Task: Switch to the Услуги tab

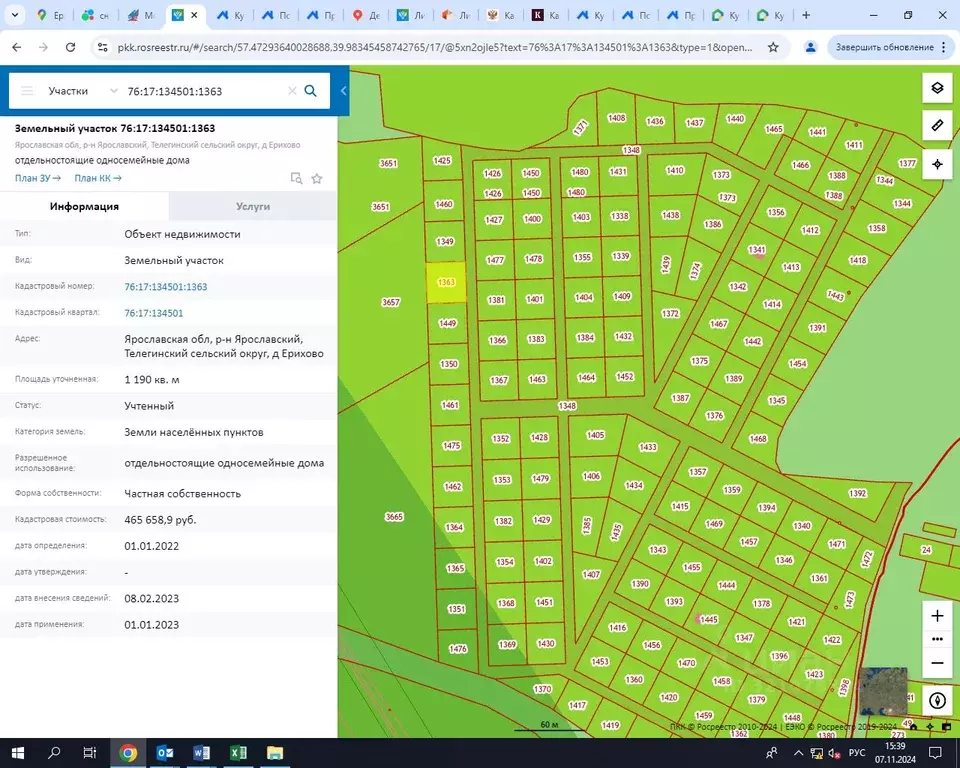Action: 253,206
